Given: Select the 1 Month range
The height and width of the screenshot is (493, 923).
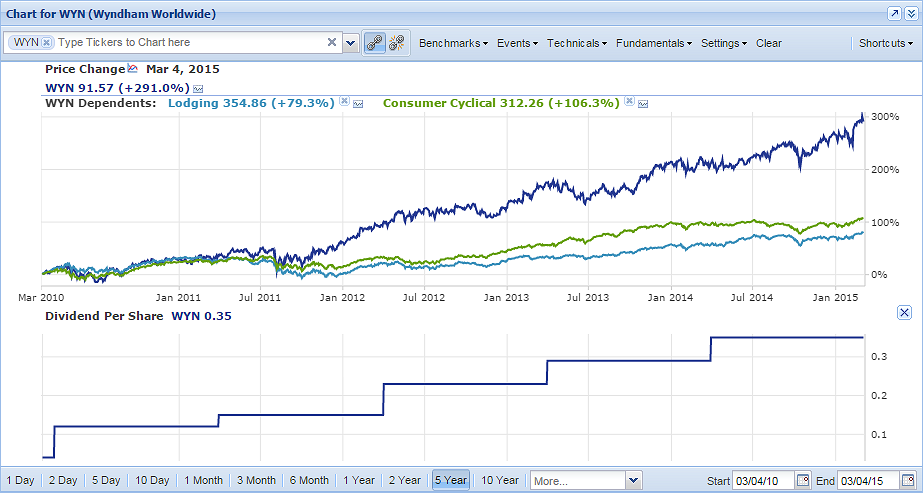Looking at the screenshot, I should click(203, 481).
